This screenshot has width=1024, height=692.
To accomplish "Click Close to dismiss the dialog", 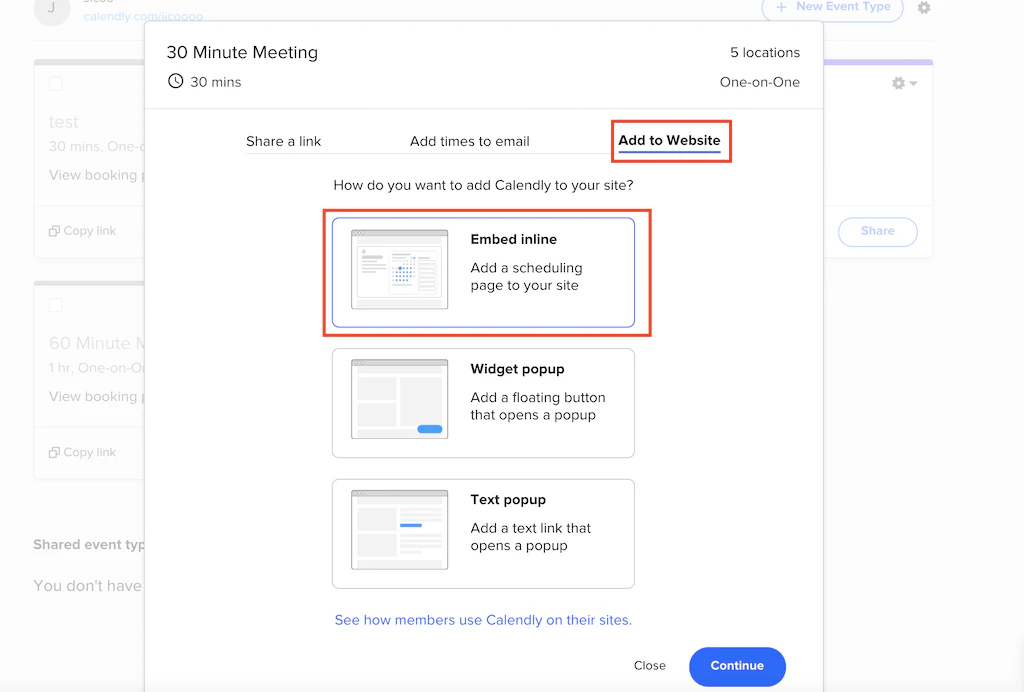I will pyautogui.click(x=649, y=666).
